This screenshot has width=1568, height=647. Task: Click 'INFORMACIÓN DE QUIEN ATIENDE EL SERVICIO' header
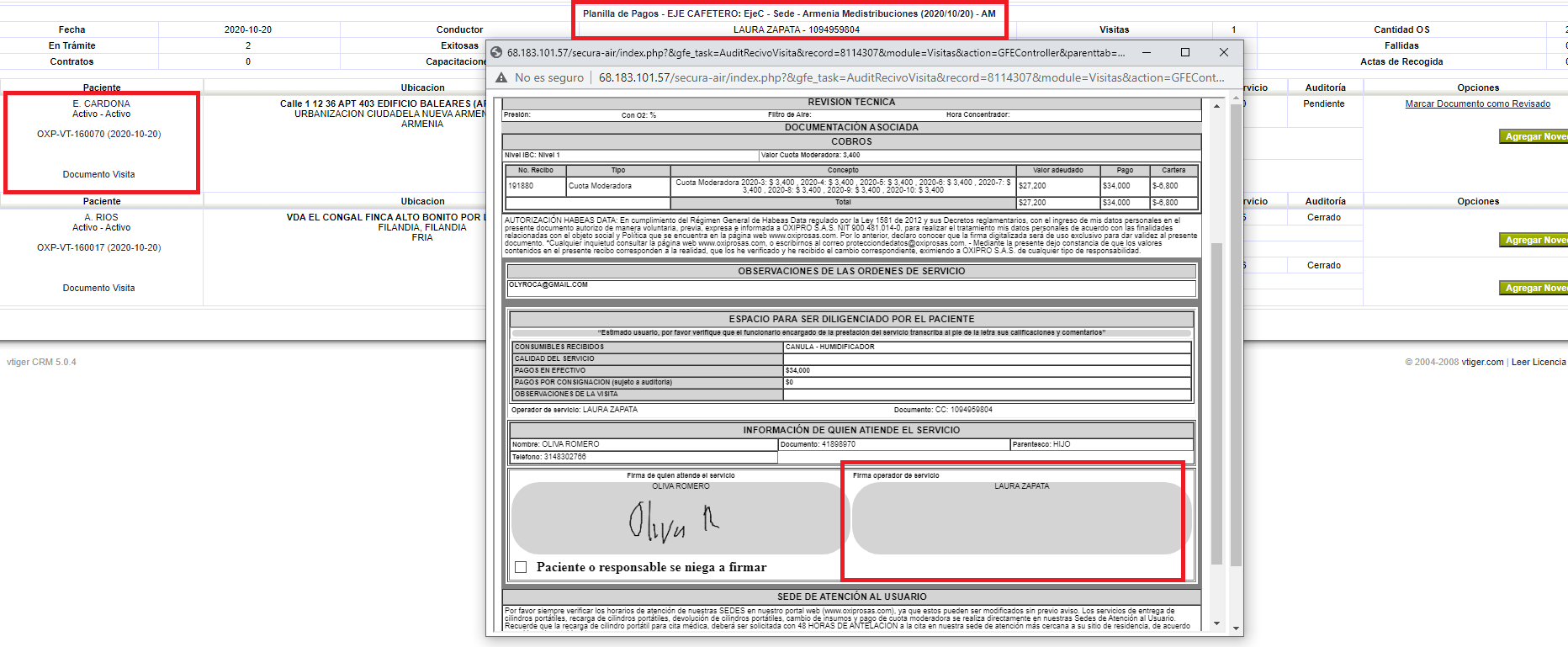pos(851,430)
